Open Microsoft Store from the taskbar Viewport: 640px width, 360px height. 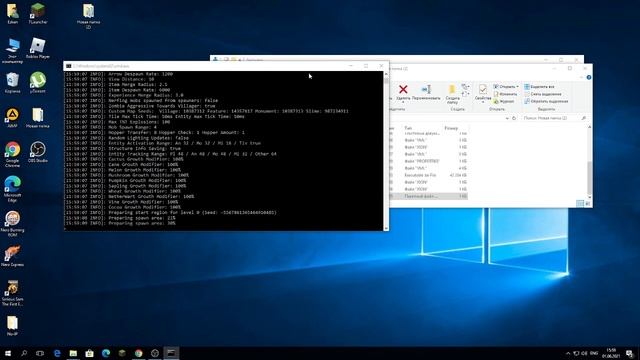[x=89, y=353]
